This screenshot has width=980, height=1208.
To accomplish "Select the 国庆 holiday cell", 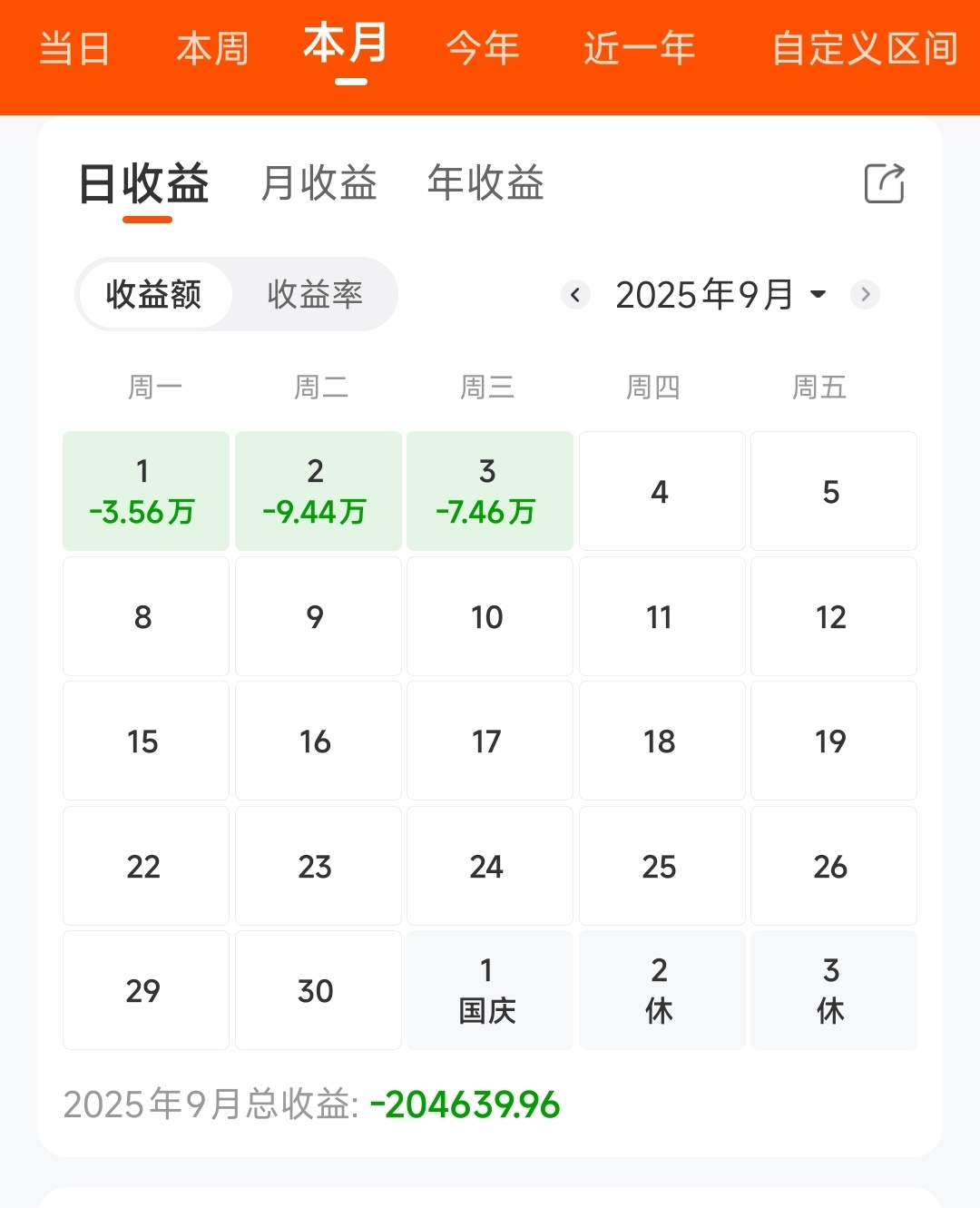I will pos(490,990).
